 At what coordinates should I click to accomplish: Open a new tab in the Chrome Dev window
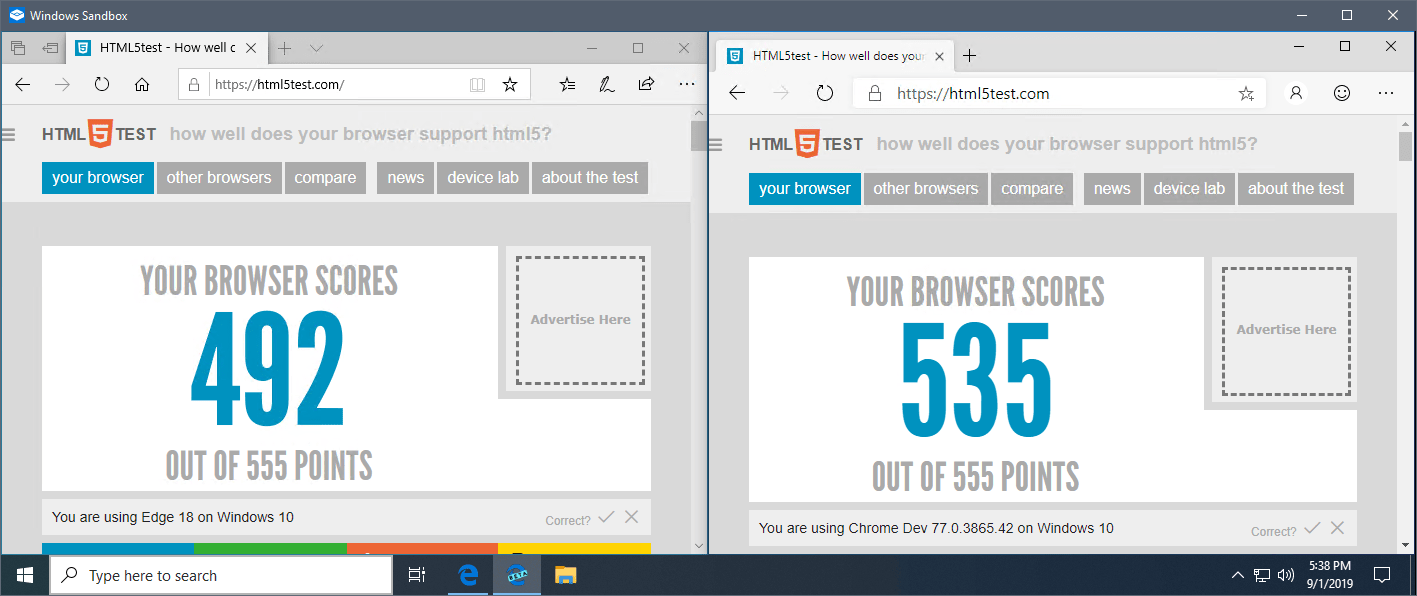pos(969,56)
